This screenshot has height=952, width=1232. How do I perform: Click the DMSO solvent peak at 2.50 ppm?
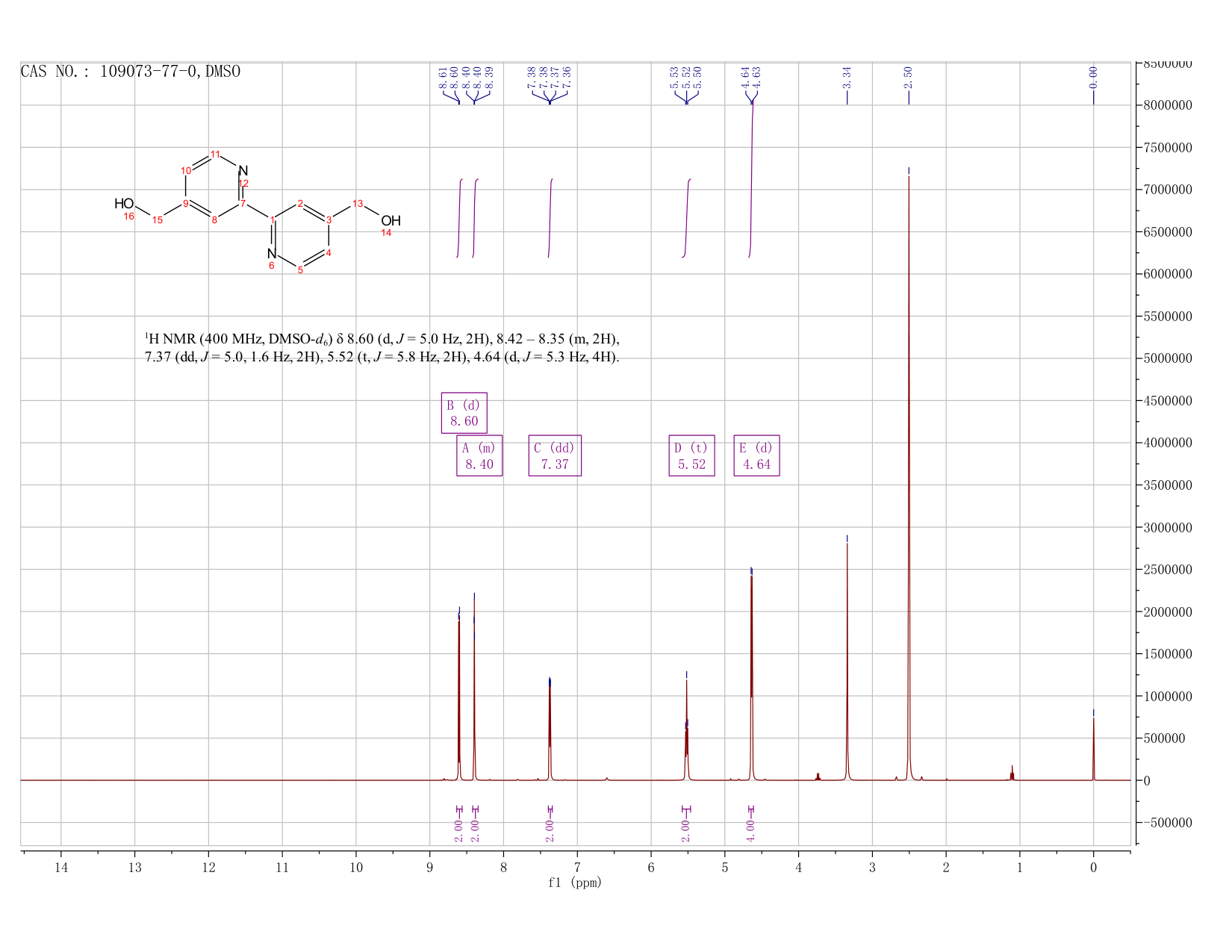909,478
